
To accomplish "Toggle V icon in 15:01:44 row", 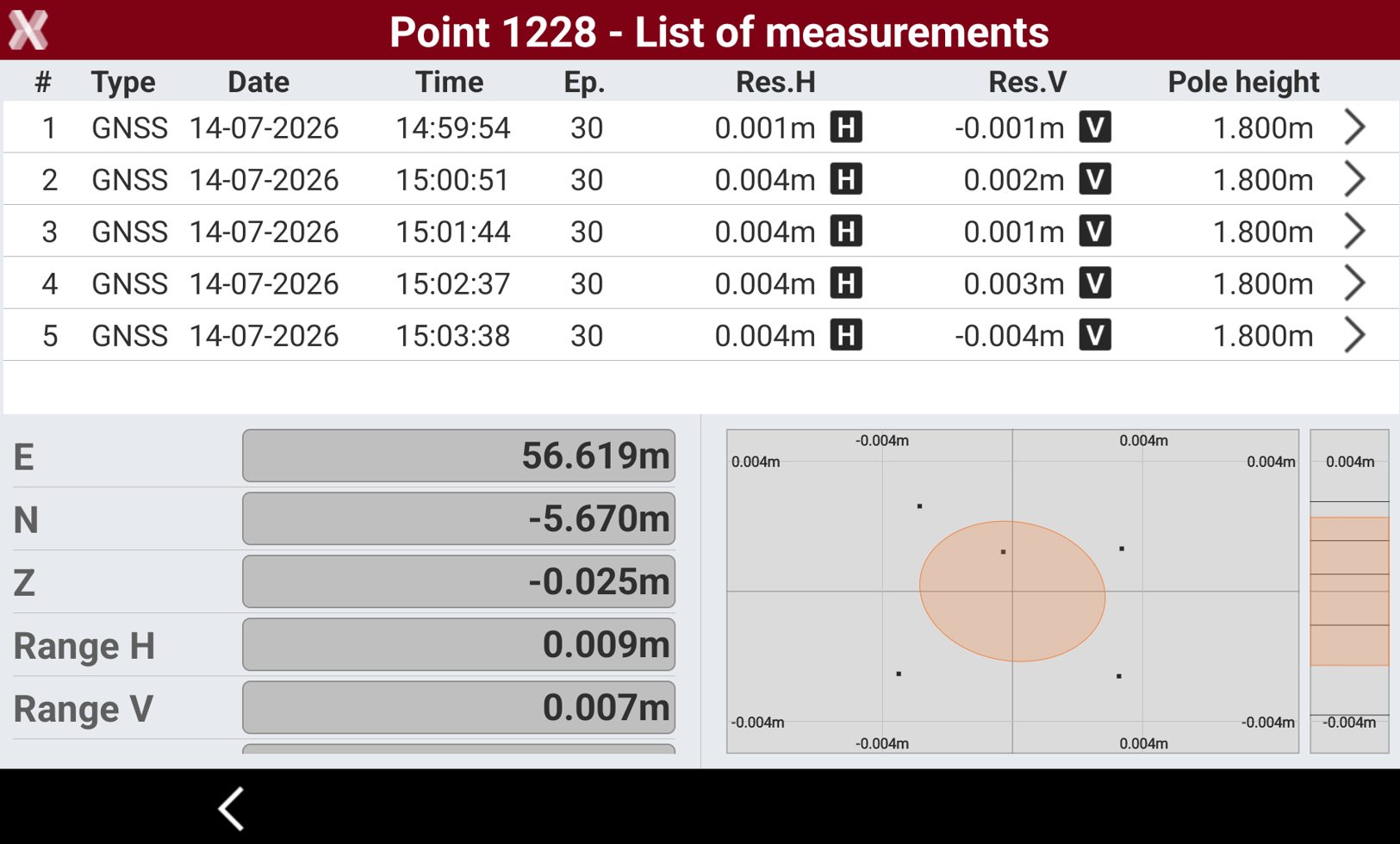I will pos(1095,232).
